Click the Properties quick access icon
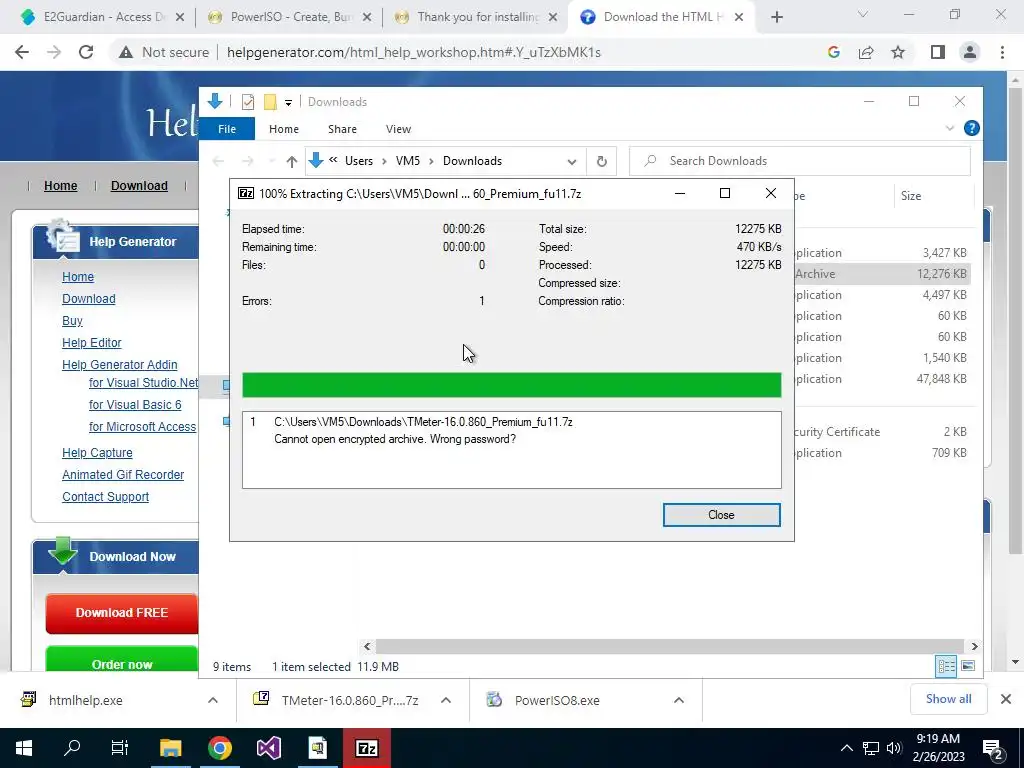 tap(248, 102)
